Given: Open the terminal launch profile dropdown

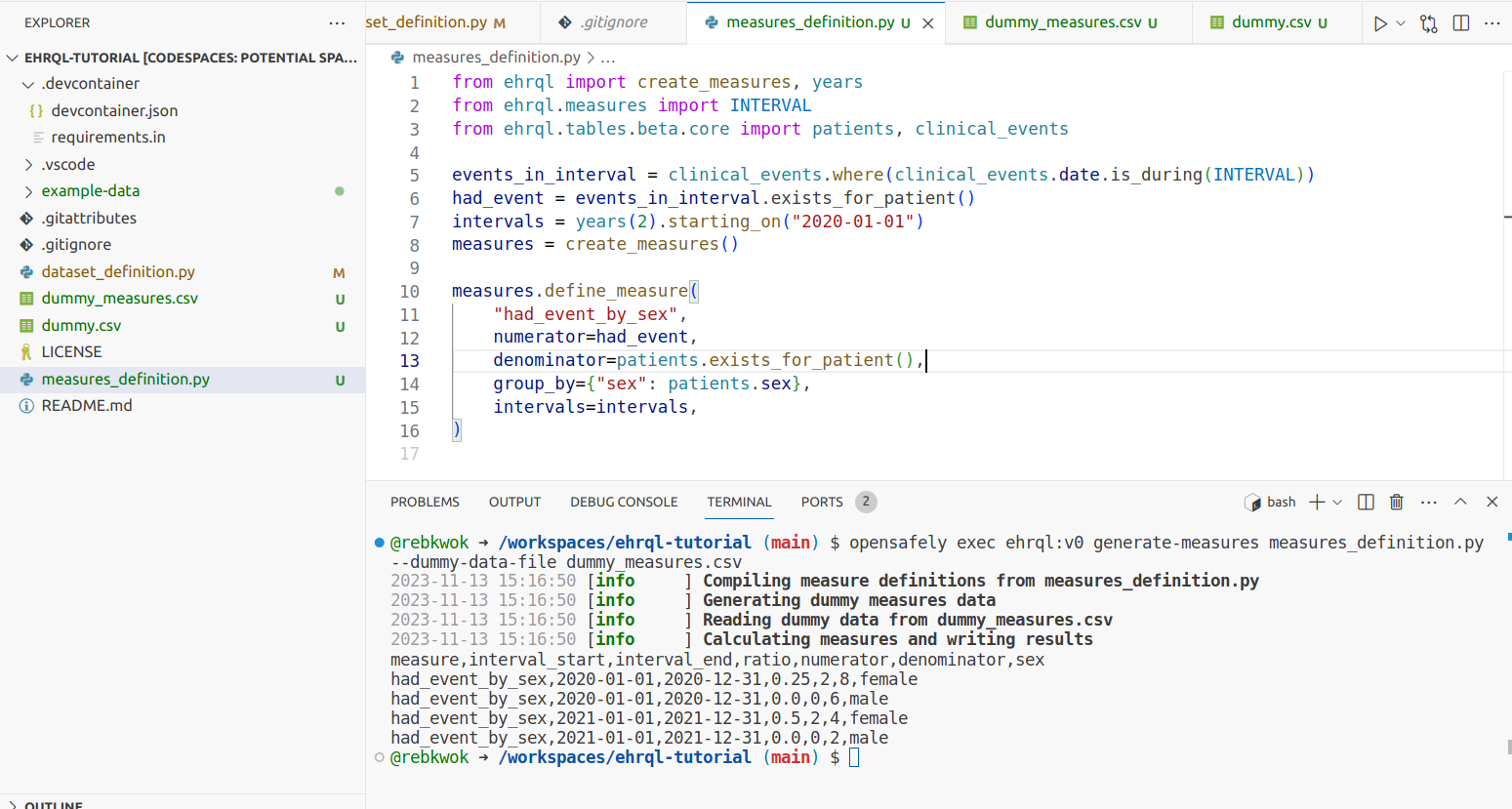Looking at the screenshot, I should click(x=1336, y=502).
